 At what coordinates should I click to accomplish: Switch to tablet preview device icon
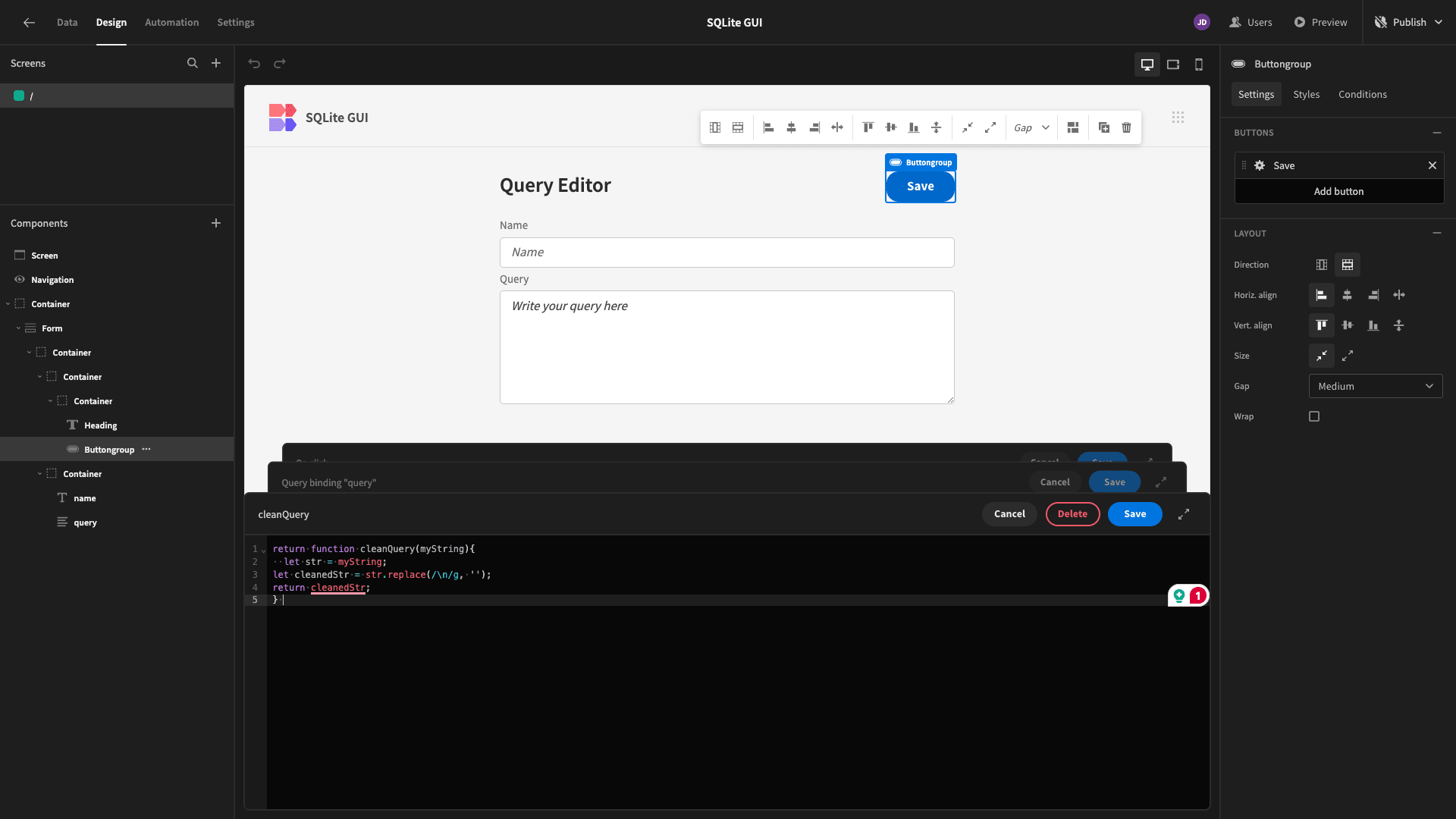coord(1173,64)
